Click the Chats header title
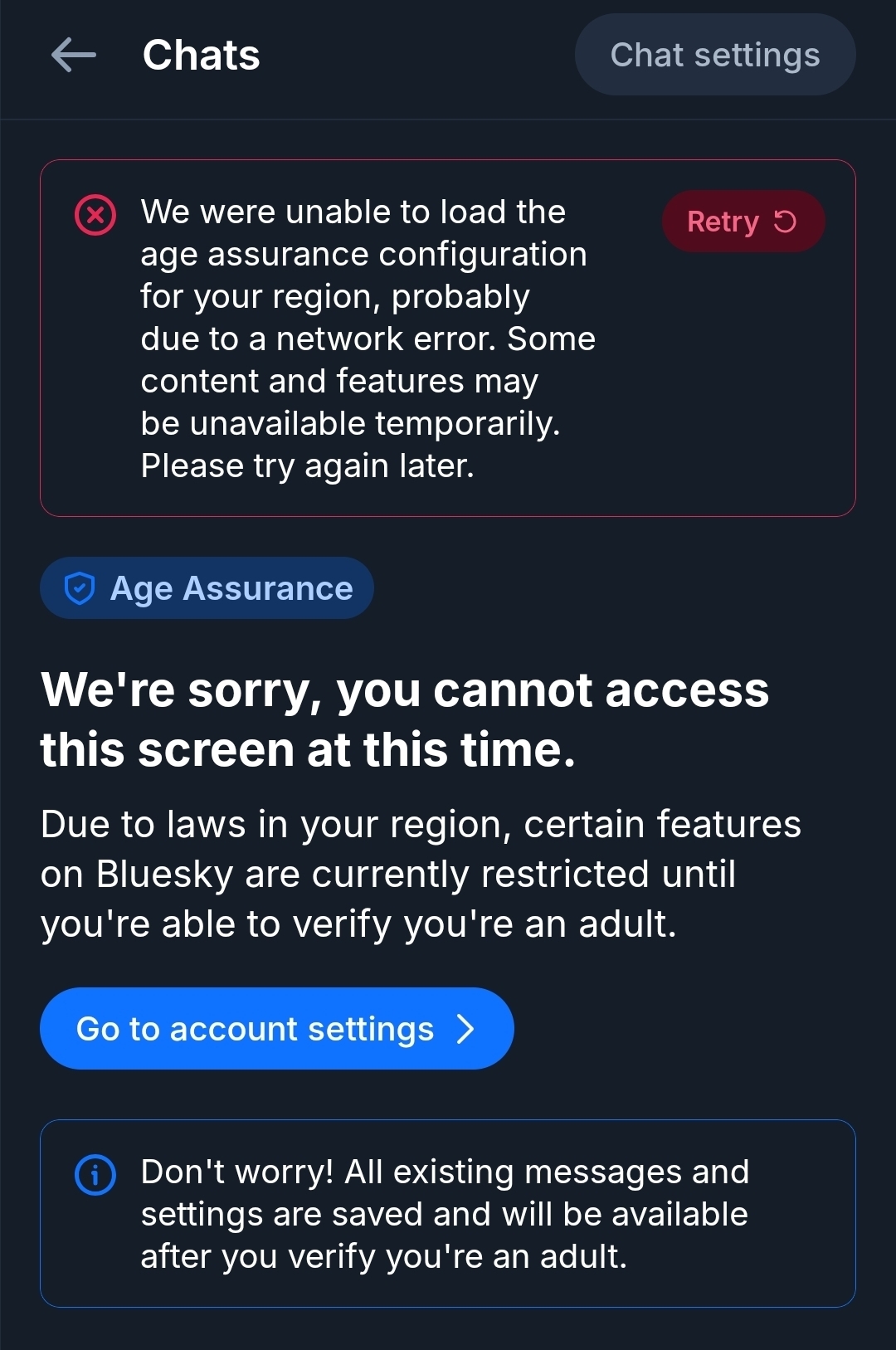896x1350 pixels. point(202,56)
